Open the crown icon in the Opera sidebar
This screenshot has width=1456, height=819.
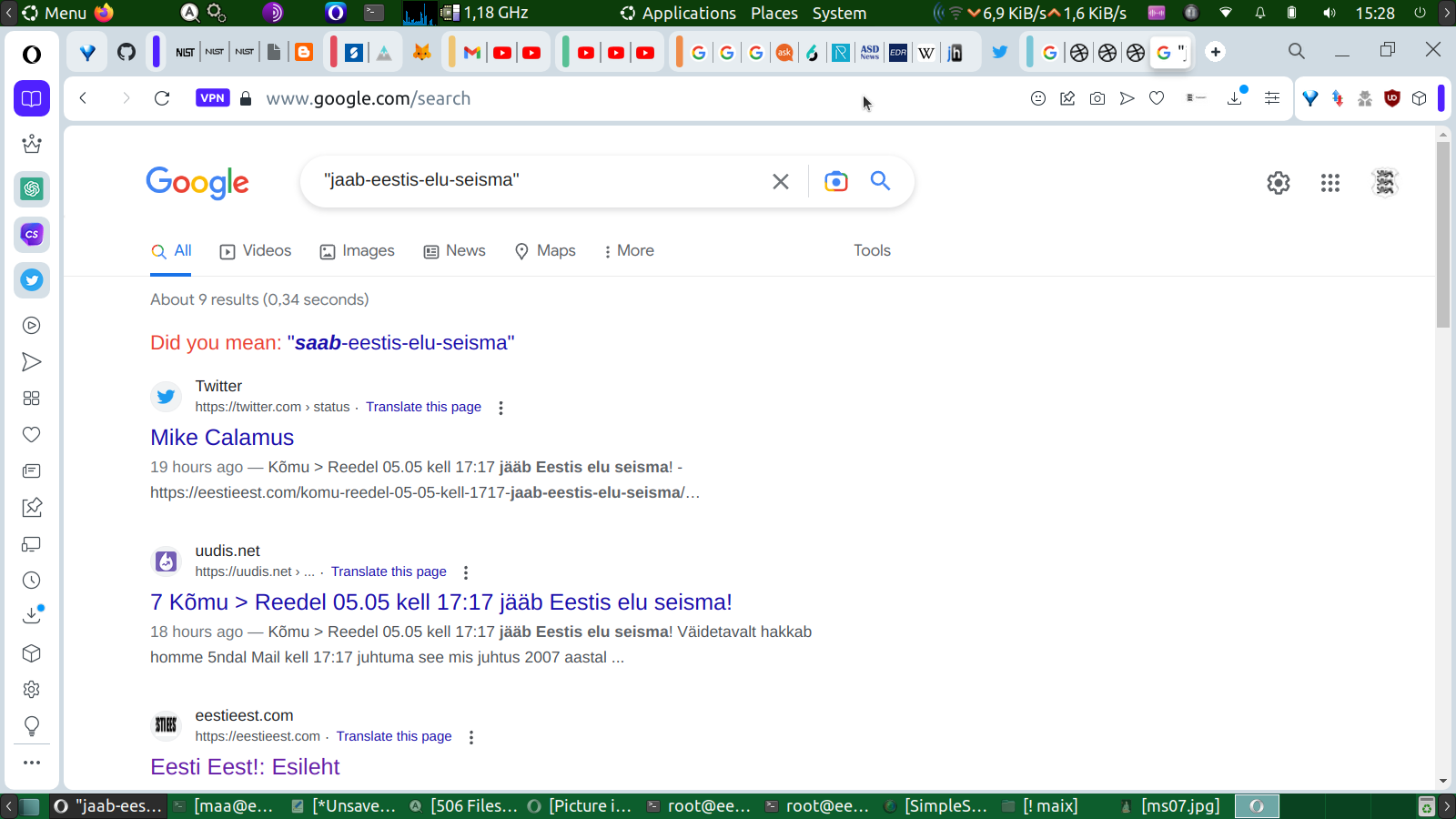coord(32,144)
